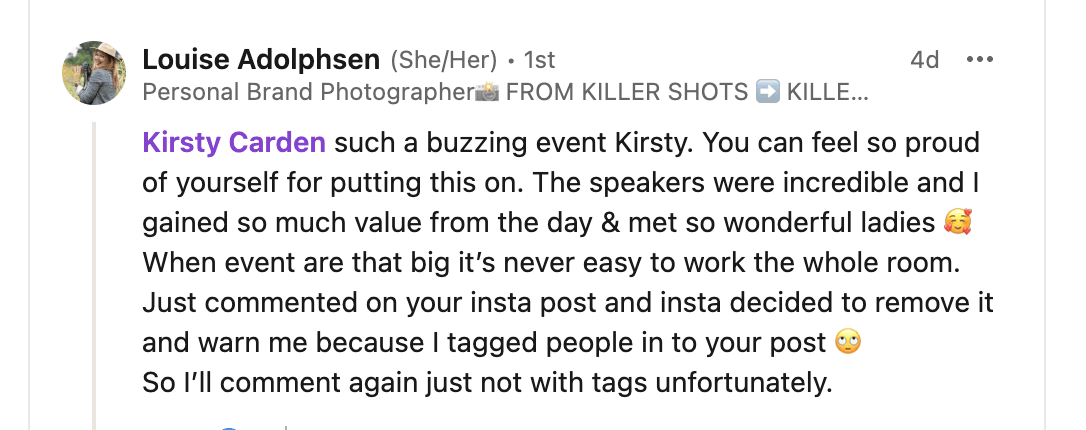The height and width of the screenshot is (430, 1086).
Task: Click the 'FROM KILLER SHOTS' headline text
Action: 627,93
